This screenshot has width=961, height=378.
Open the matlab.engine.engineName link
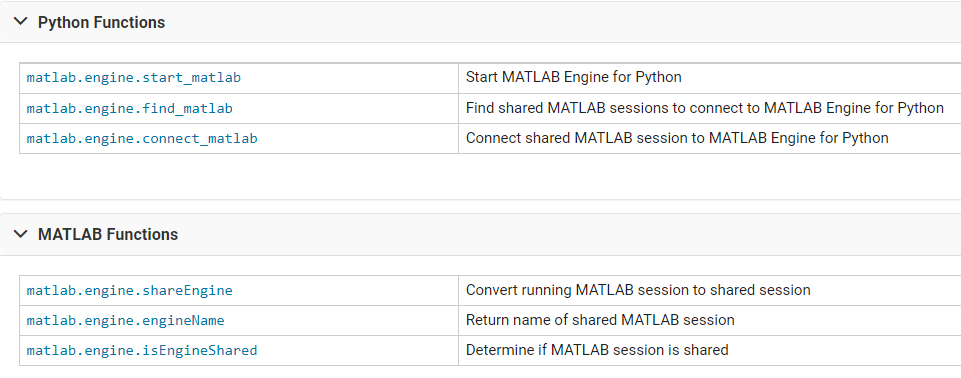coord(125,320)
